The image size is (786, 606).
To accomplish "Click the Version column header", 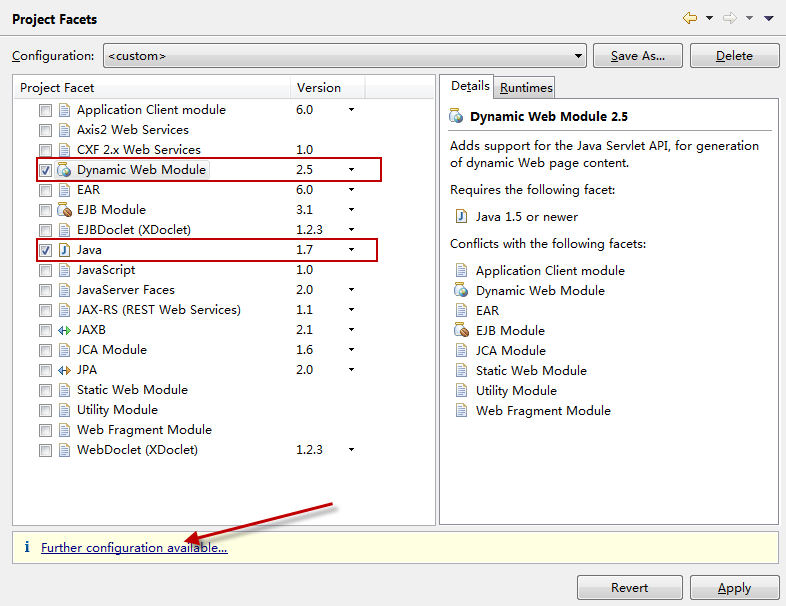I will pyautogui.click(x=328, y=88).
